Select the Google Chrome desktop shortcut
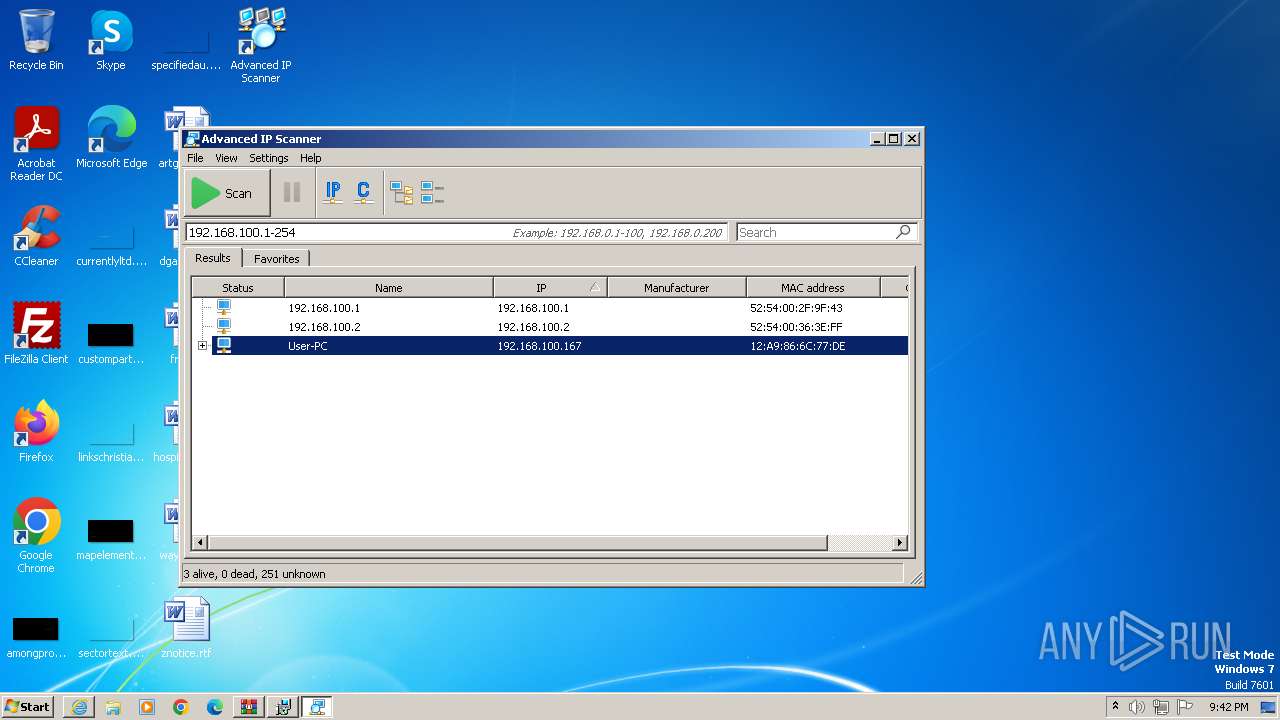Viewport: 1280px width, 720px height. (36, 536)
